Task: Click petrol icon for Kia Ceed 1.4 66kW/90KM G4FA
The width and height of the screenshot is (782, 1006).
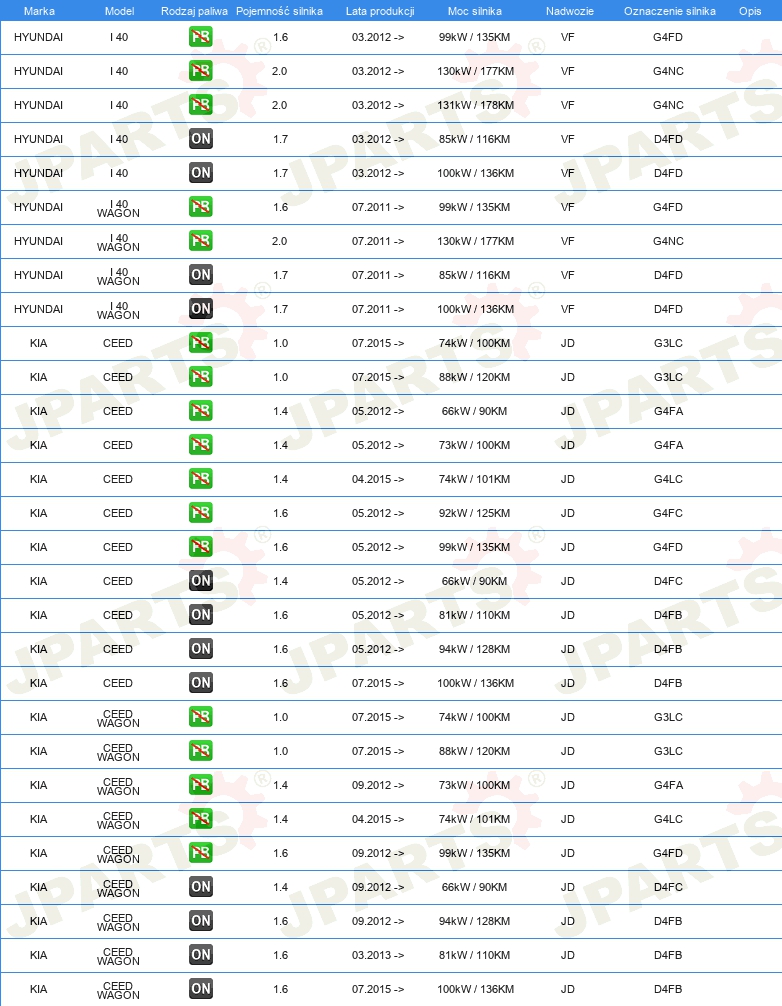Action: tap(201, 411)
